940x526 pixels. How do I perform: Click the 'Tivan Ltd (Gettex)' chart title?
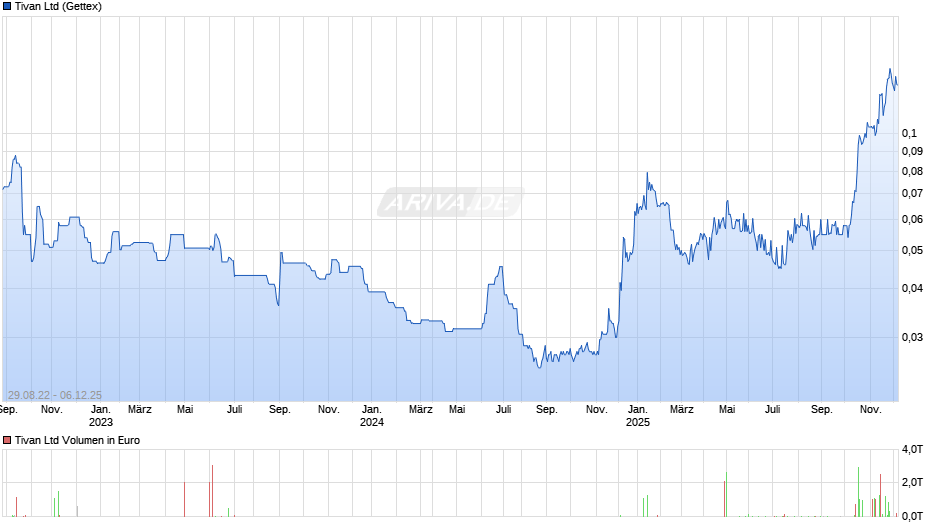tap(58, 7)
